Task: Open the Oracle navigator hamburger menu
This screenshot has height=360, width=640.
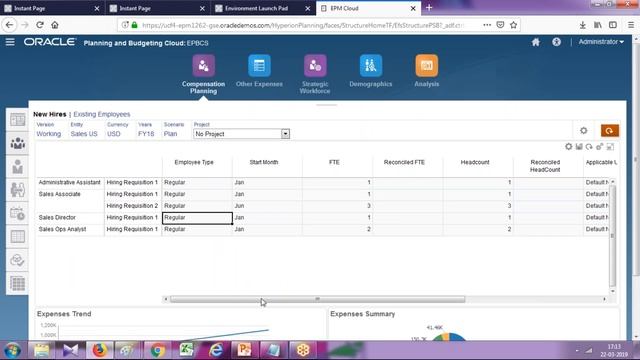Action: [x=10, y=42]
